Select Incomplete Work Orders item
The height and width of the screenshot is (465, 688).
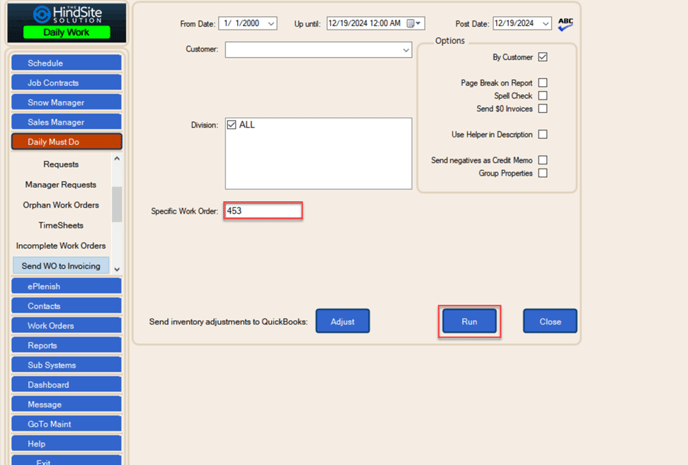(x=61, y=246)
